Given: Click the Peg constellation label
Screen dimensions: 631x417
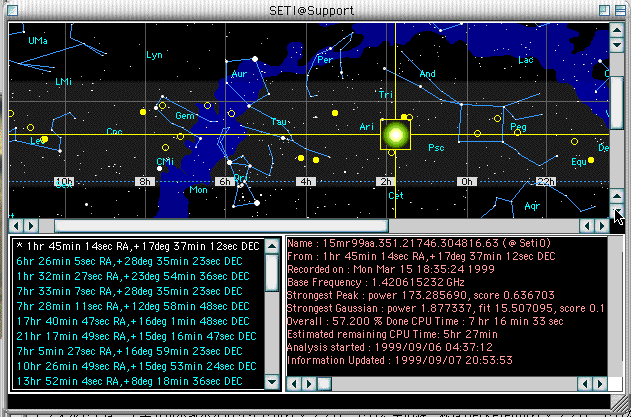Looking at the screenshot, I should pos(518,128).
